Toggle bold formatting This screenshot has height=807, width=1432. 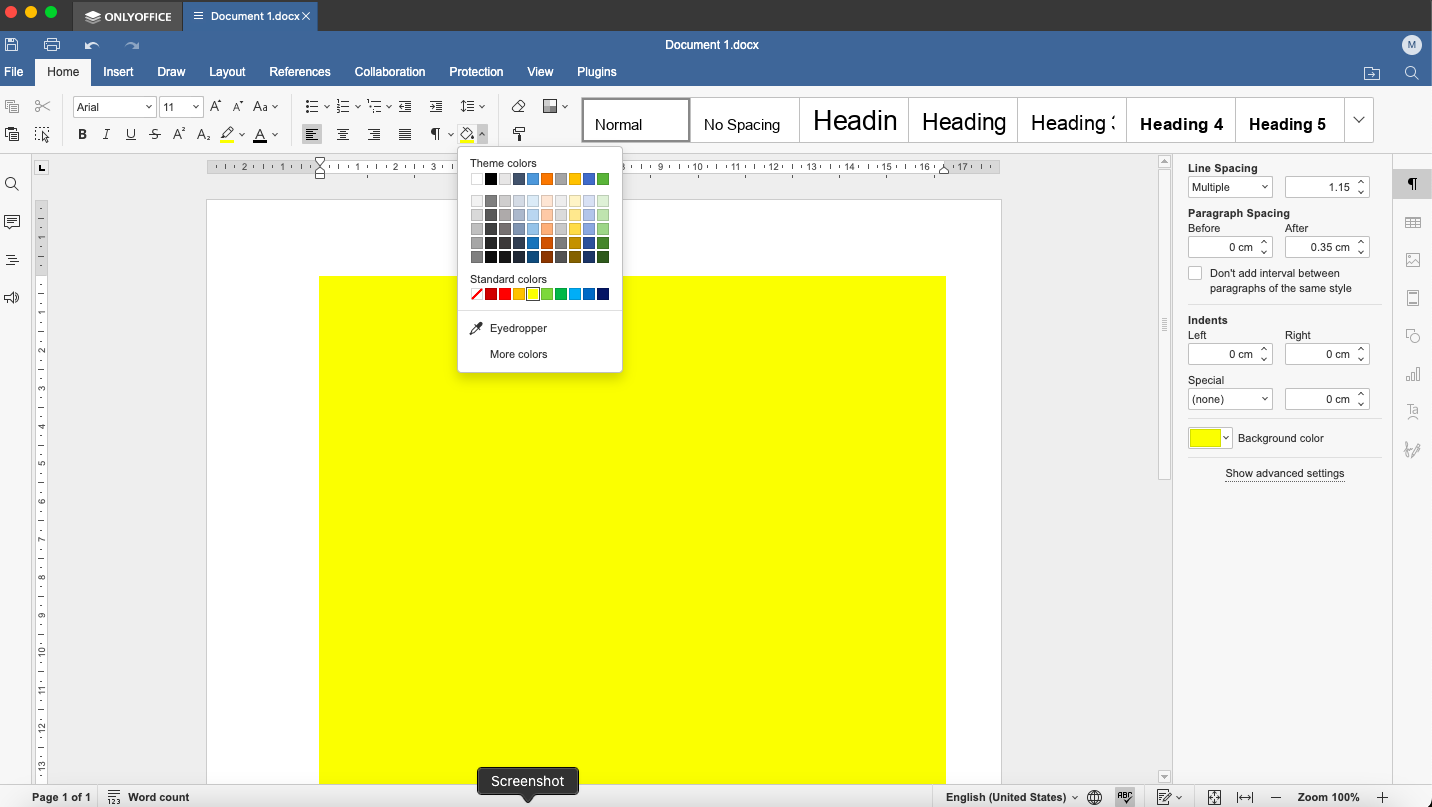(x=82, y=134)
